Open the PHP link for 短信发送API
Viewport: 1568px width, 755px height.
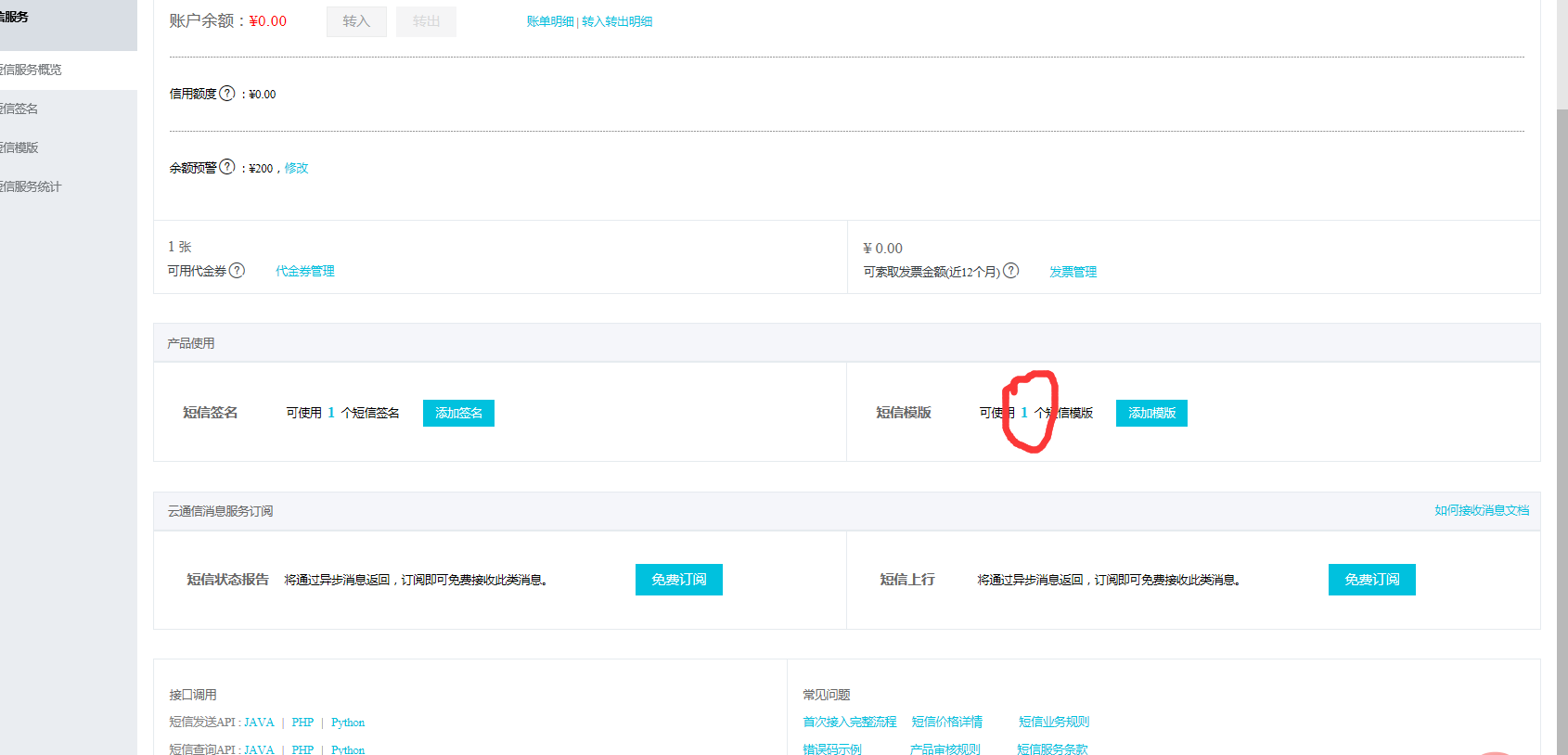tap(302, 723)
